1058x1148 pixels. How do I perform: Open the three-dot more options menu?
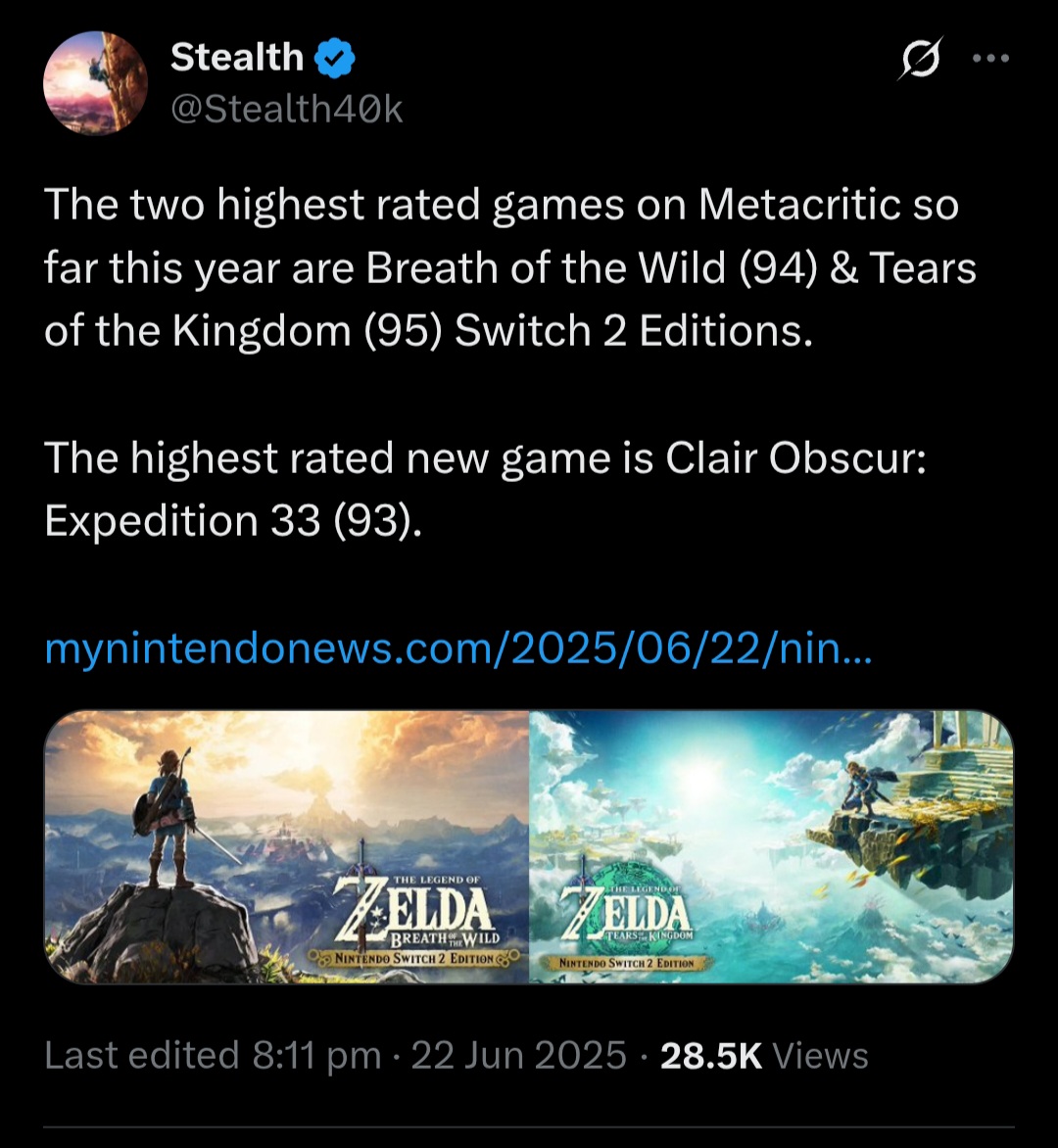pyautogui.click(x=989, y=58)
